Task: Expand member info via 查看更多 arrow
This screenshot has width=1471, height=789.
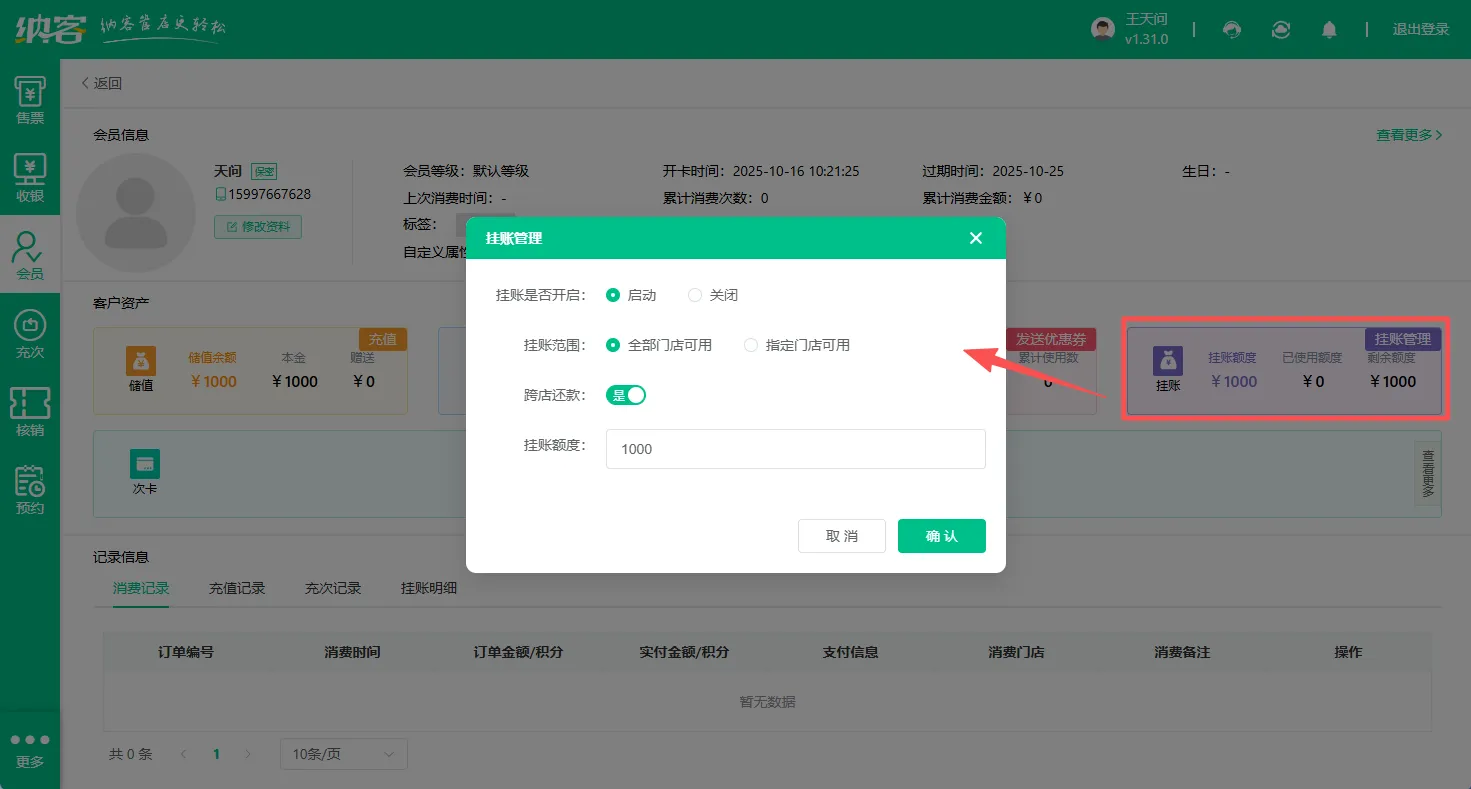Action: coord(1409,134)
